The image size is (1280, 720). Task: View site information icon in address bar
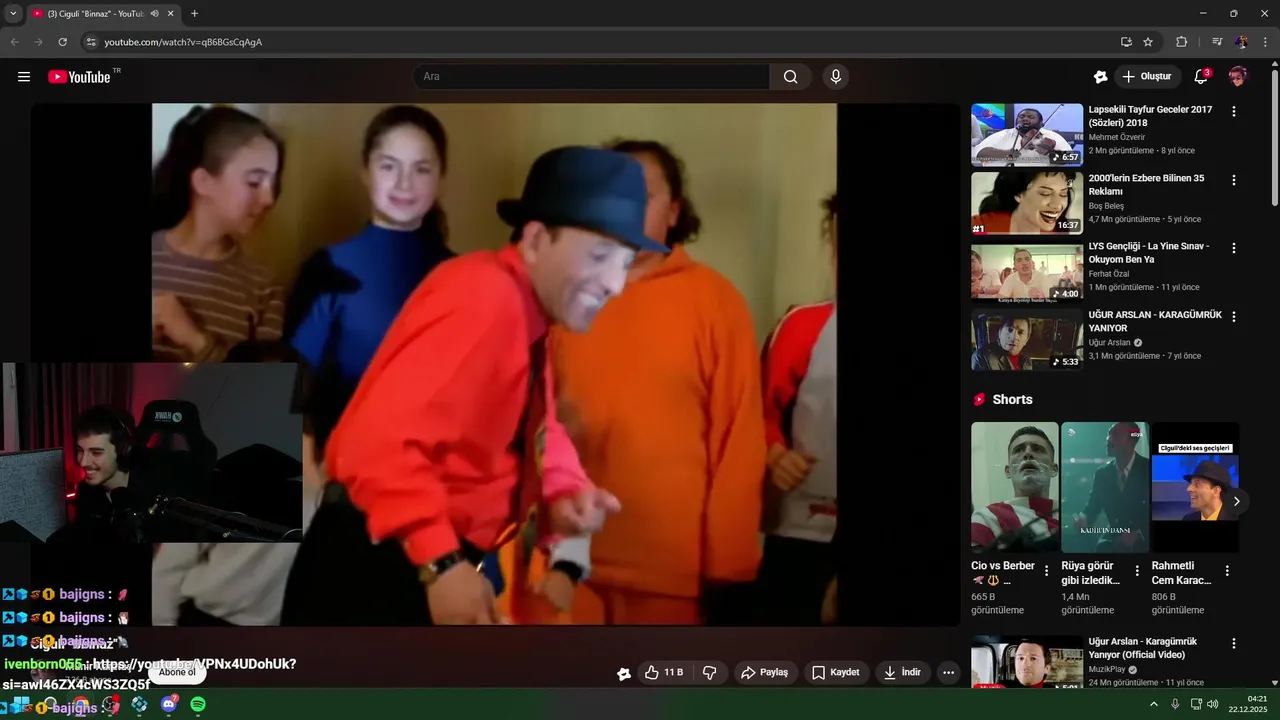pyautogui.click(x=91, y=42)
